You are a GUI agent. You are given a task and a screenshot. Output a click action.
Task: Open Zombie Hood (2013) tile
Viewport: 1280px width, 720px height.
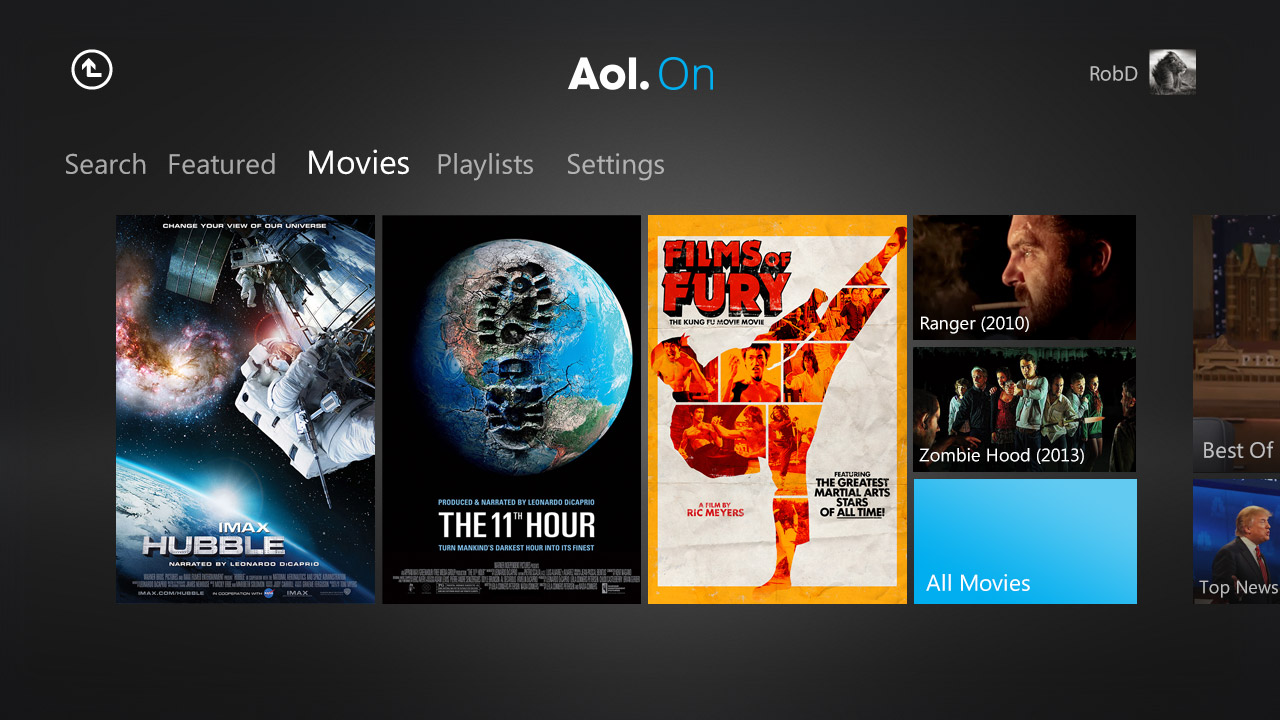tap(1024, 409)
